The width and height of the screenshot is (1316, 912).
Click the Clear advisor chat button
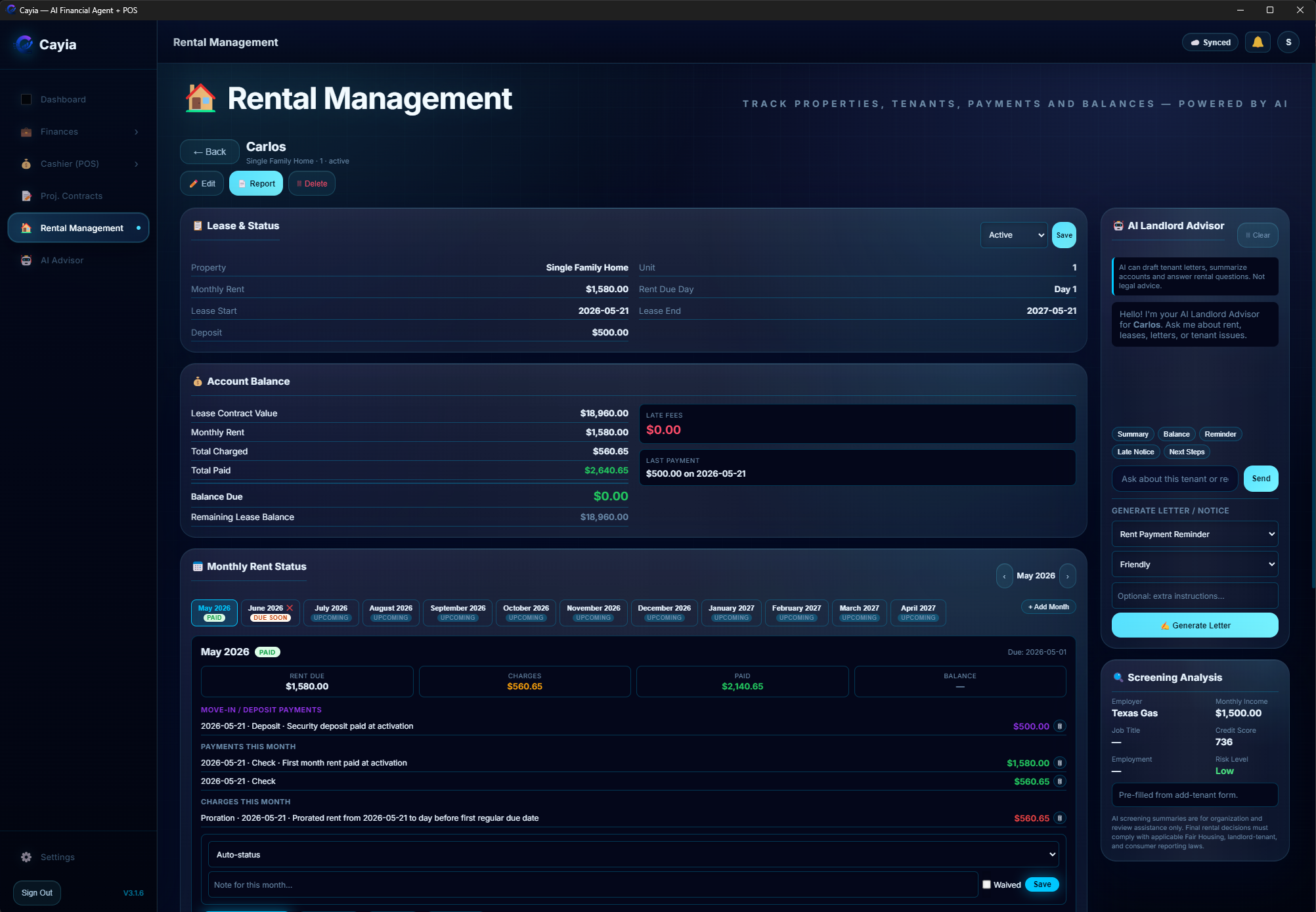tap(1258, 235)
